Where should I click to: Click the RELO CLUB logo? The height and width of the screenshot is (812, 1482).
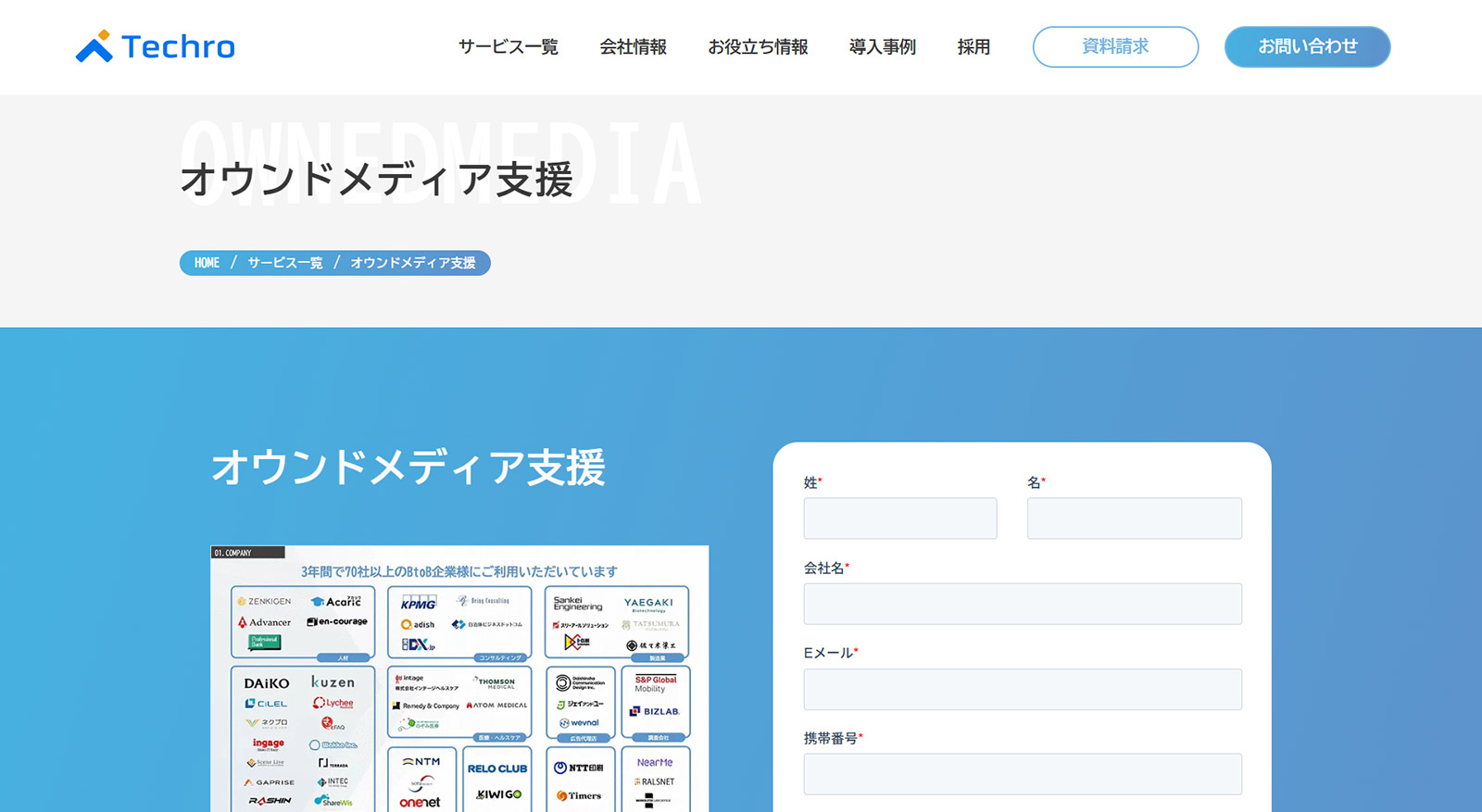497,768
